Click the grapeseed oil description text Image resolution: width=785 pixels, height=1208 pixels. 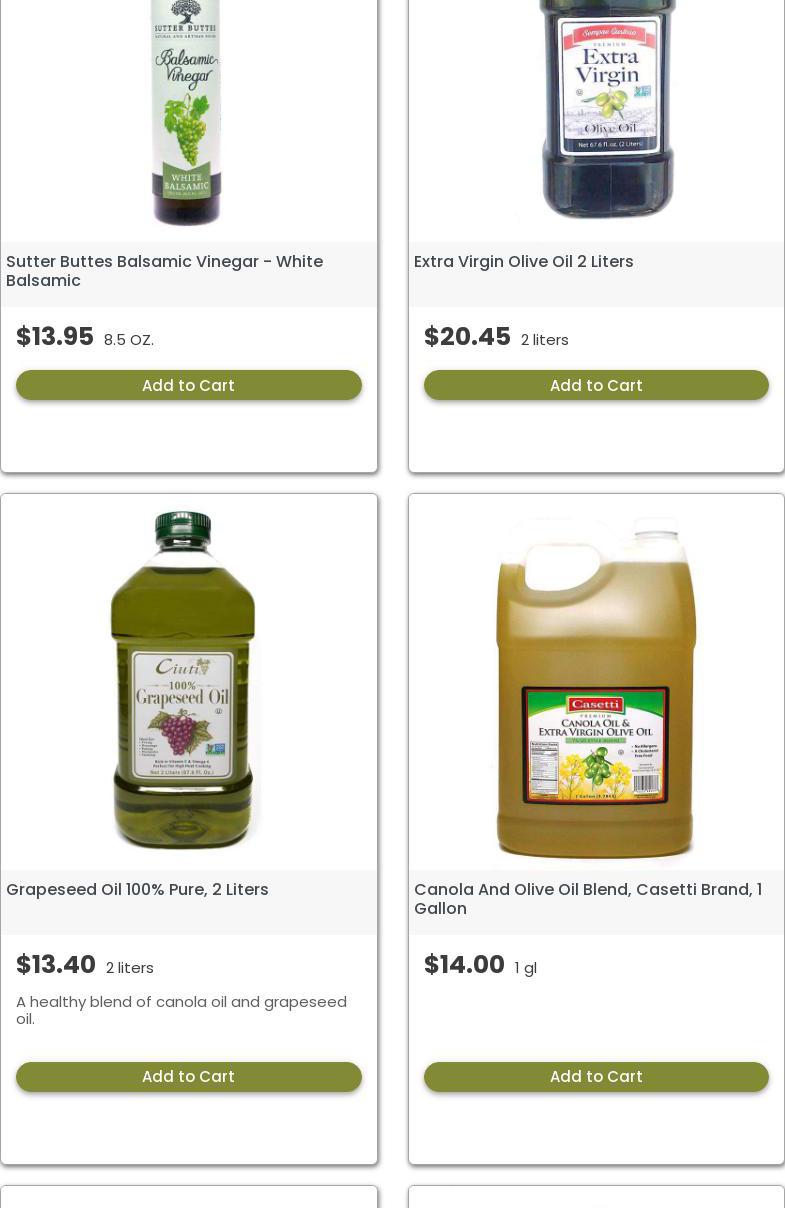tap(181, 1010)
